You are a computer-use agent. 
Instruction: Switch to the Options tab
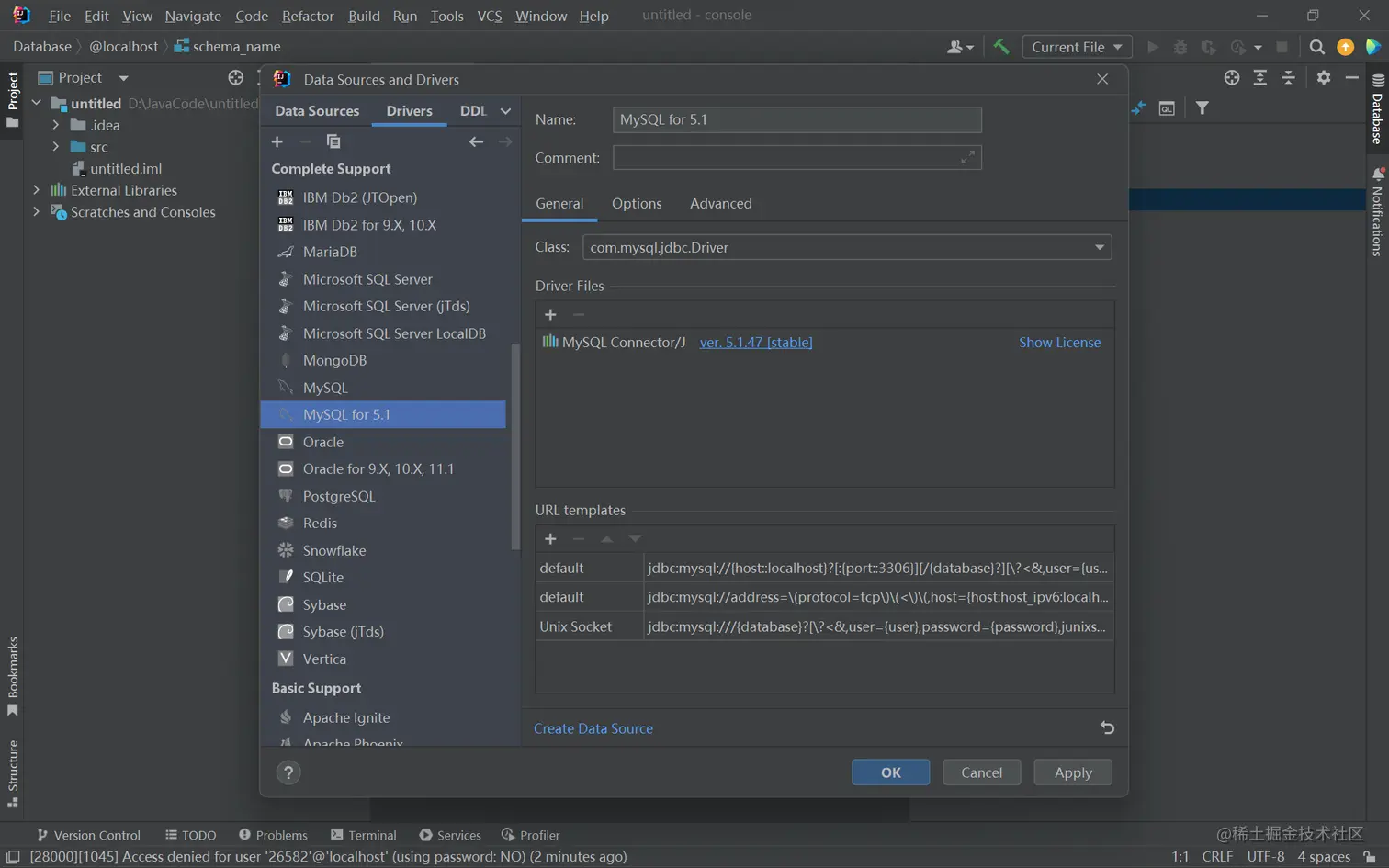pyautogui.click(x=637, y=204)
